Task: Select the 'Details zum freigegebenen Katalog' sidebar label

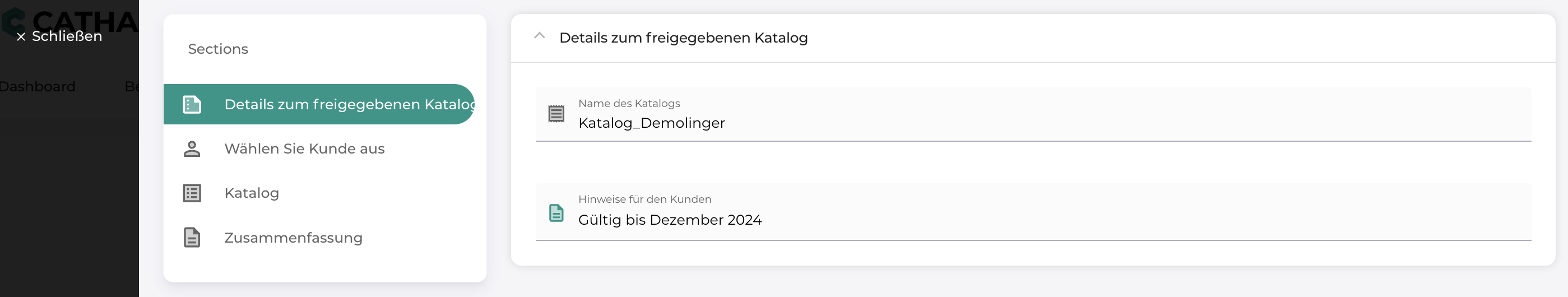Action: 348,105
